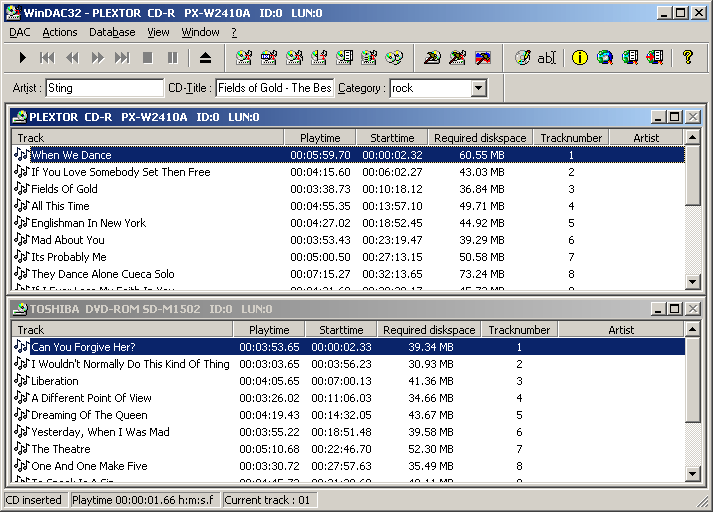Sort PLEXTOR list by Playtime column header
Viewport: 713px width, 512px height.
320,138
